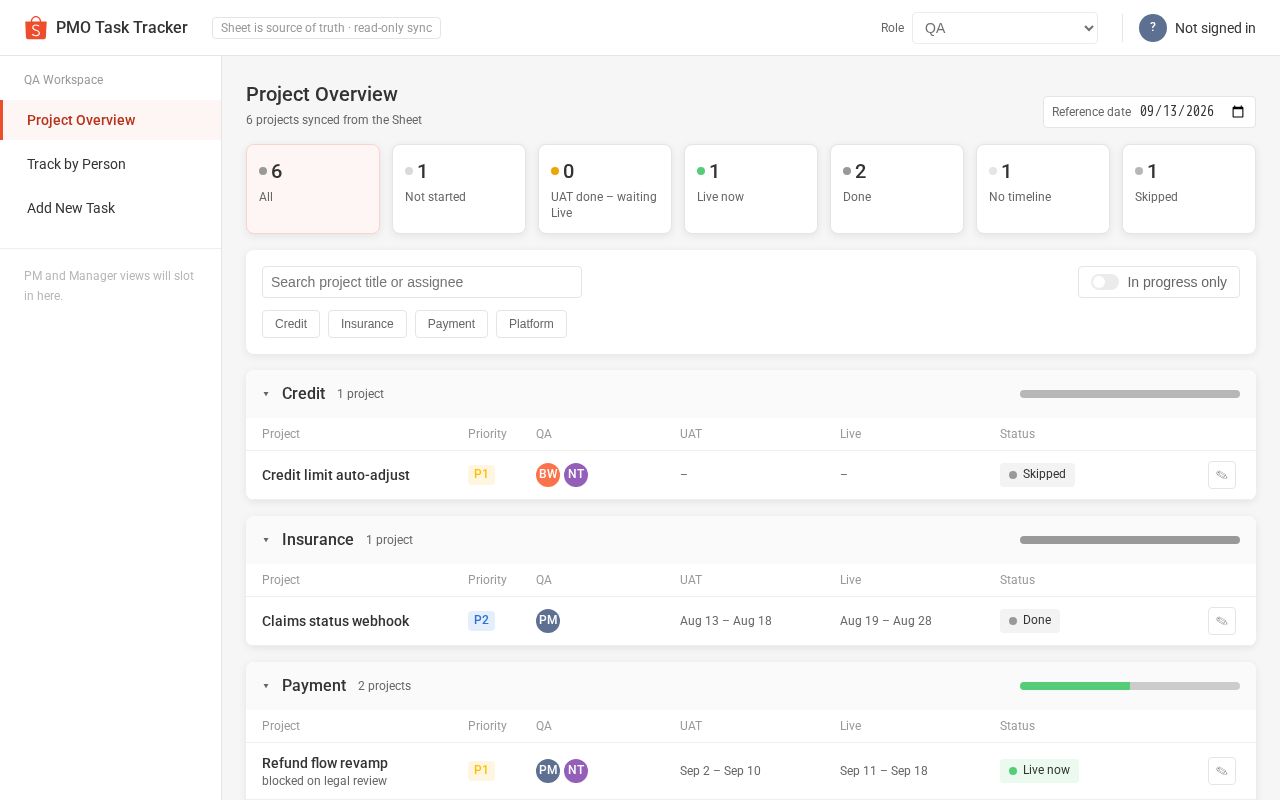Viewport: 1280px width, 800px height.
Task: Toggle the Credit filter chip
Action: 291,324
